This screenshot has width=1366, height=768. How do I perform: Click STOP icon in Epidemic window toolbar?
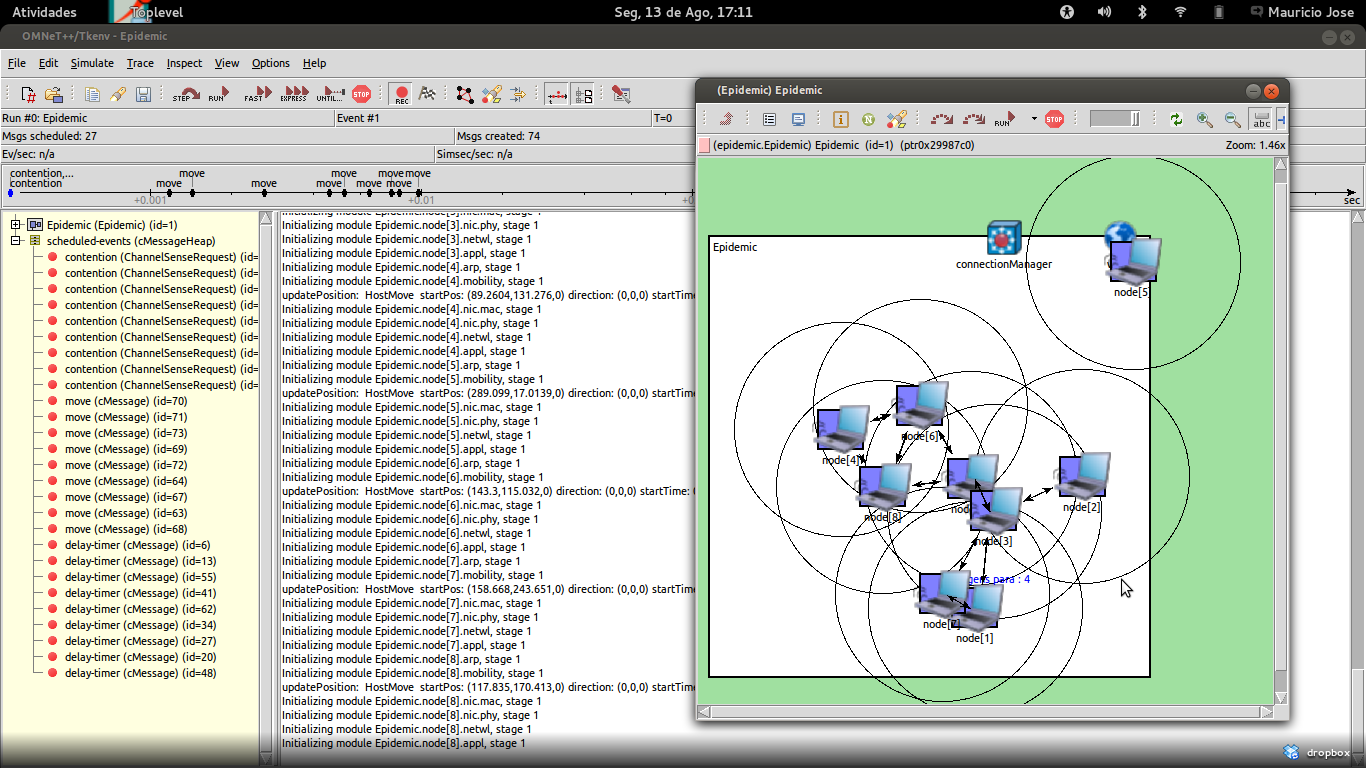pyautogui.click(x=1054, y=119)
